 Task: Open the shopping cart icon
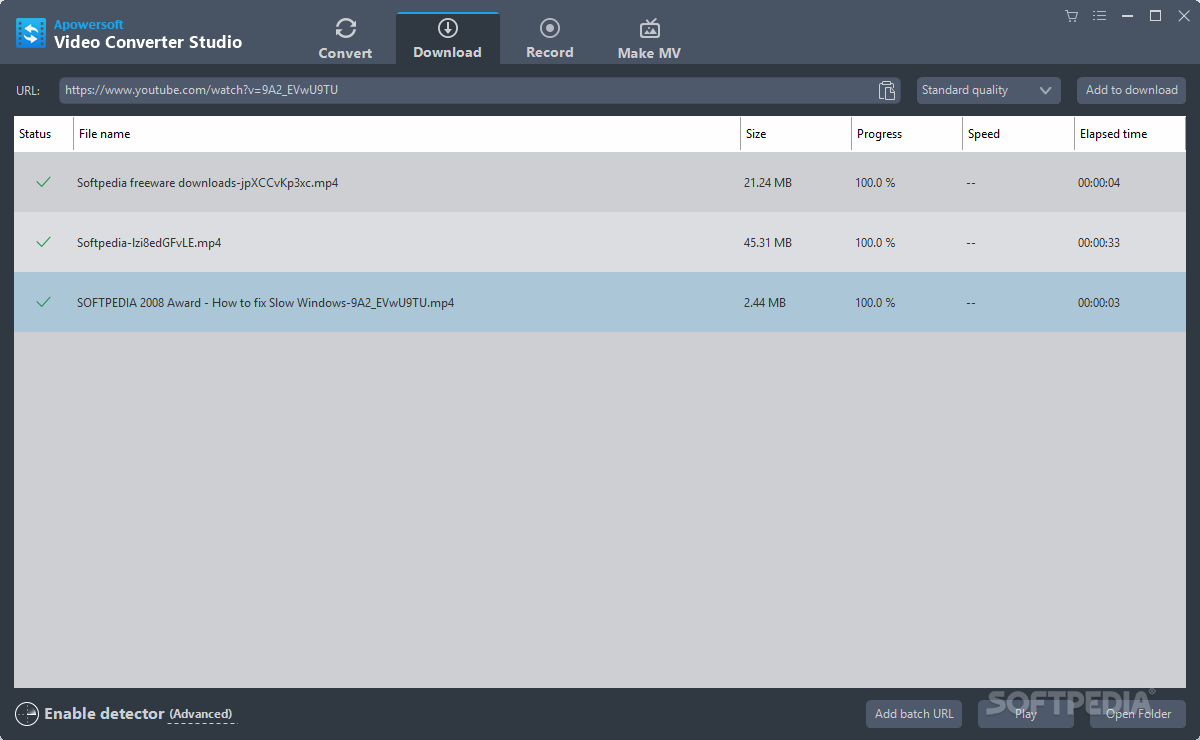click(x=1072, y=16)
